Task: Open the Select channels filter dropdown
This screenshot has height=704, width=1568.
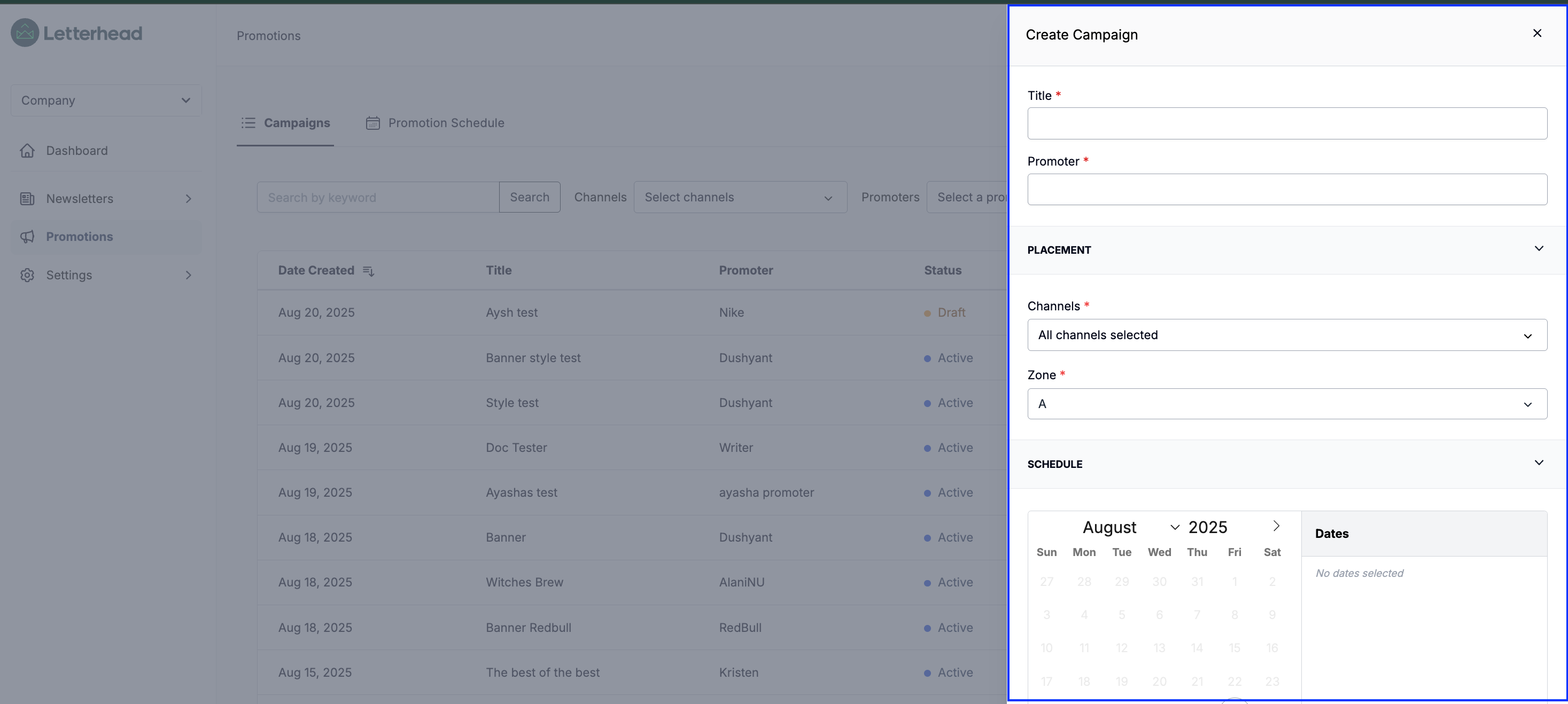Action: [740, 197]
